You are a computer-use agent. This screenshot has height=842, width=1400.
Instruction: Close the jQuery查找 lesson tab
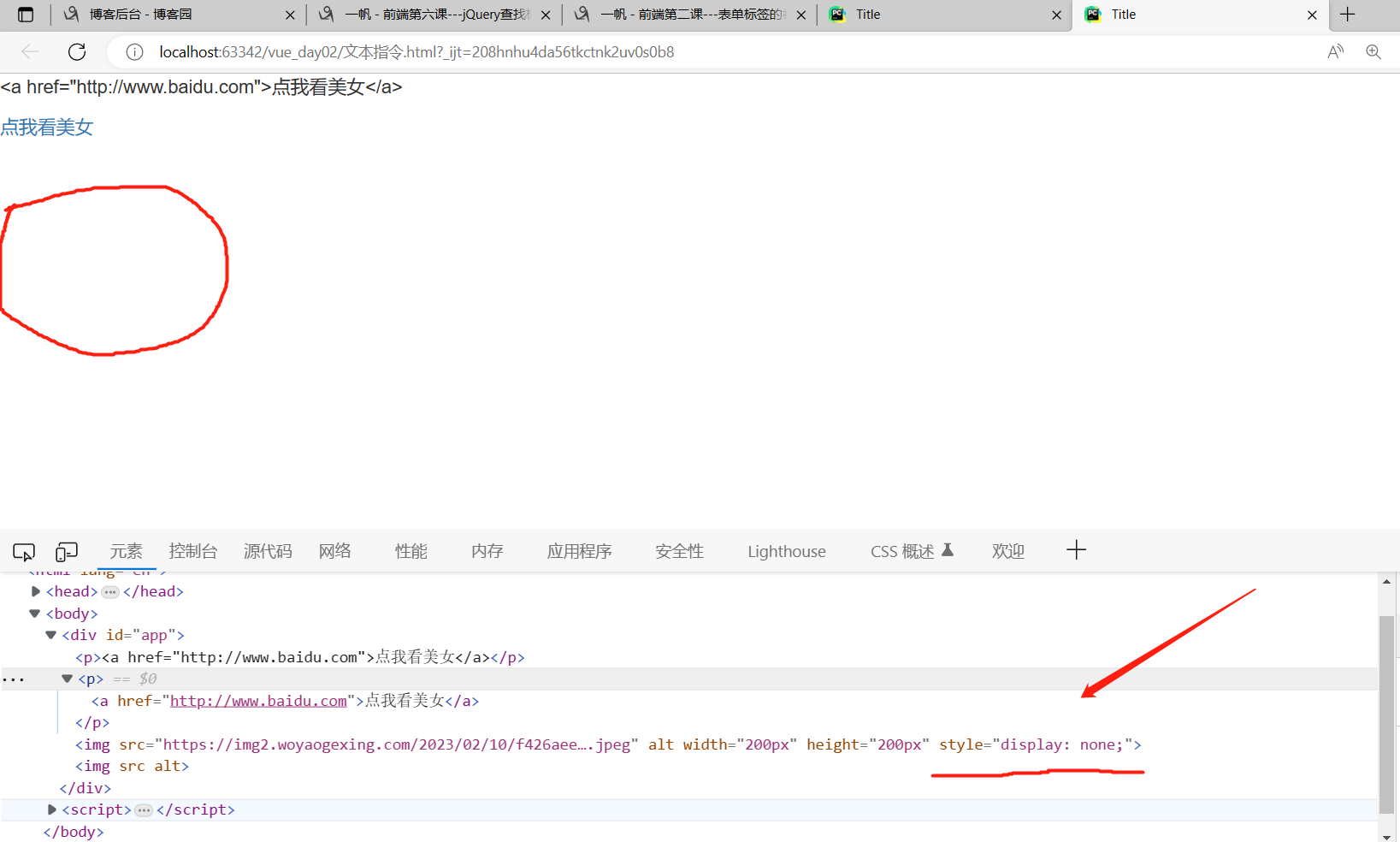(x=546, y=15)
